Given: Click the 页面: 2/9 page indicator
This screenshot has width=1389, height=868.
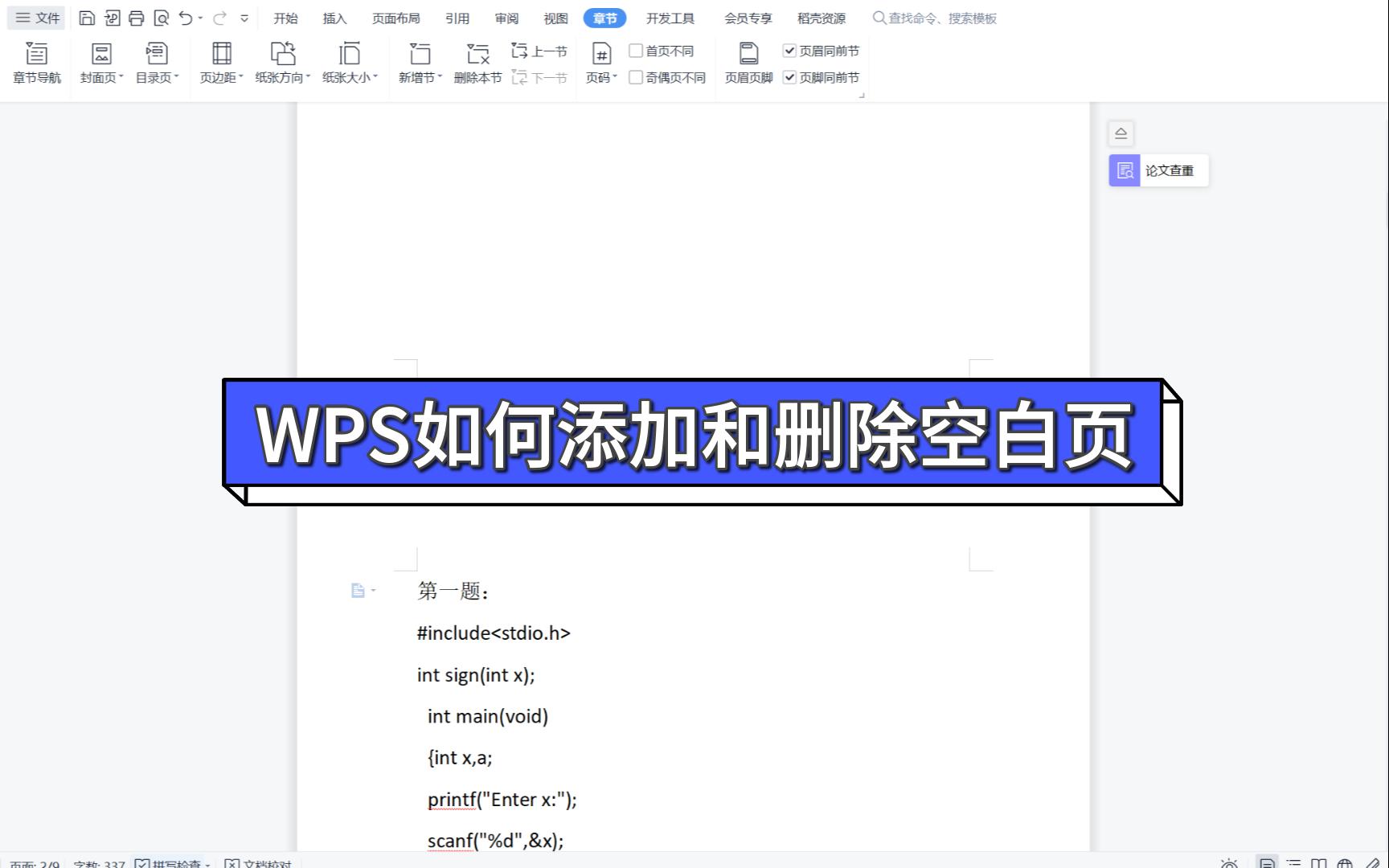Looking at the screenshot, I should (35, 863).
